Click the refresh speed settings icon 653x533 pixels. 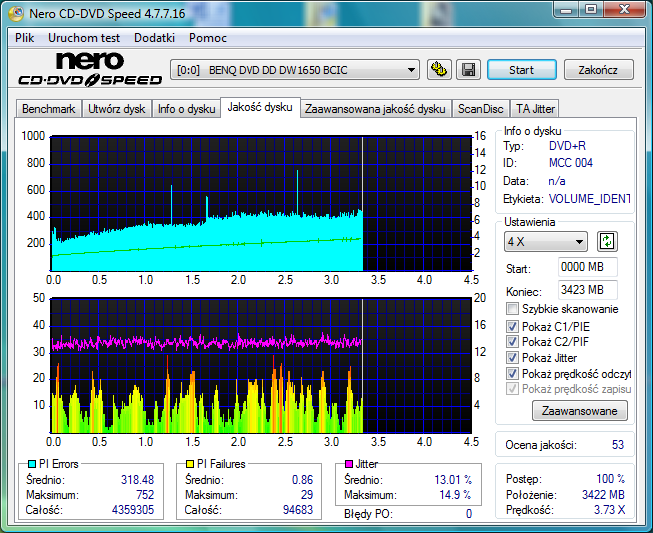pos(607,242)
